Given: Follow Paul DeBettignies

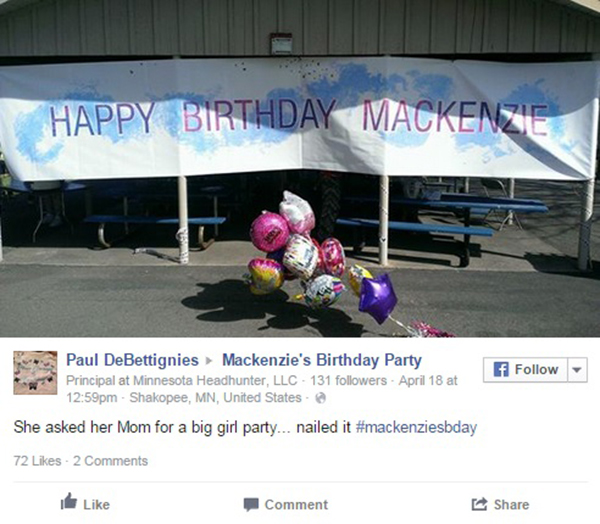Looking at the screenshot, I should (525, 370).
